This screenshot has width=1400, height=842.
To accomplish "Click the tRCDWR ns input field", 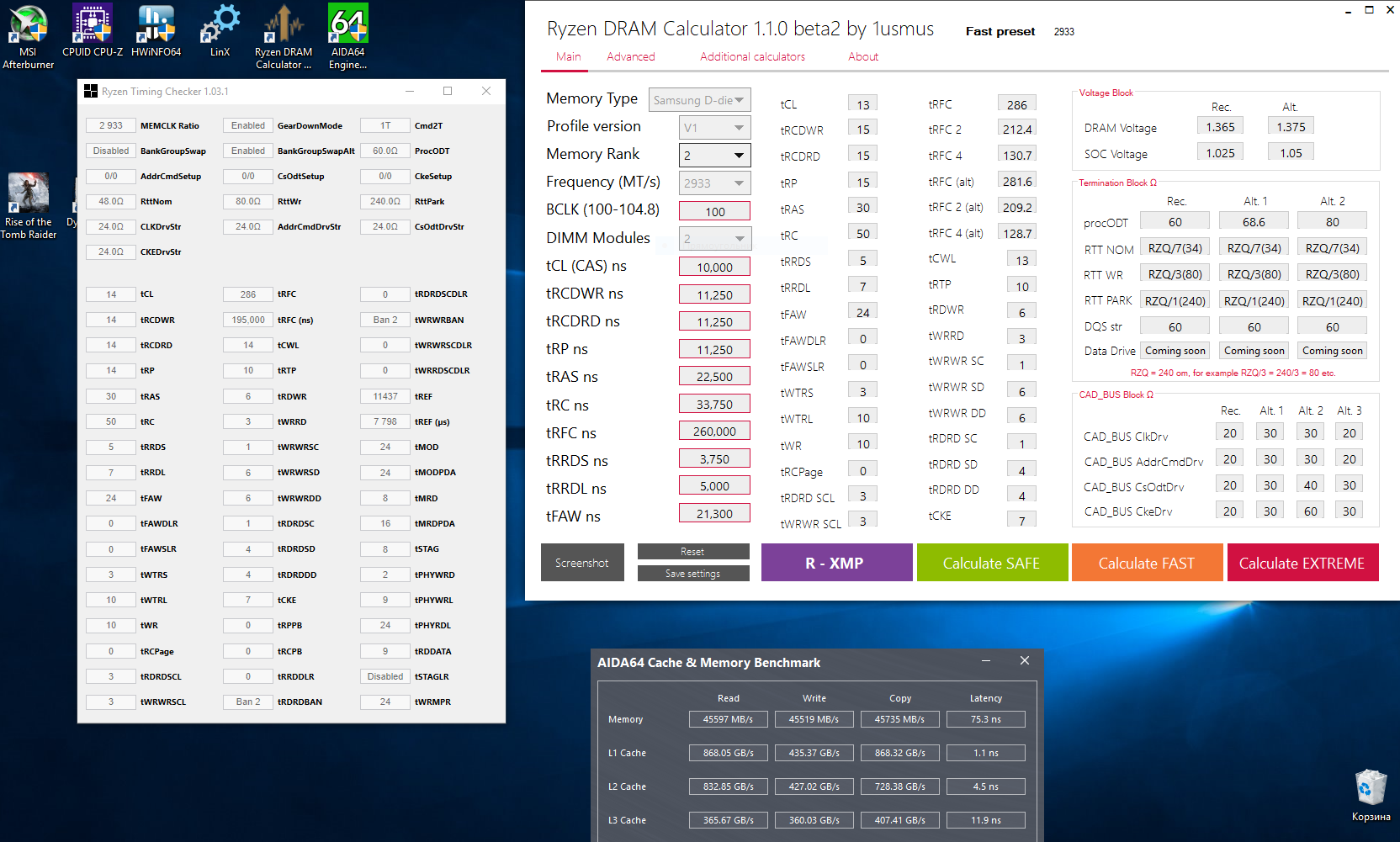I will (714, 294).
